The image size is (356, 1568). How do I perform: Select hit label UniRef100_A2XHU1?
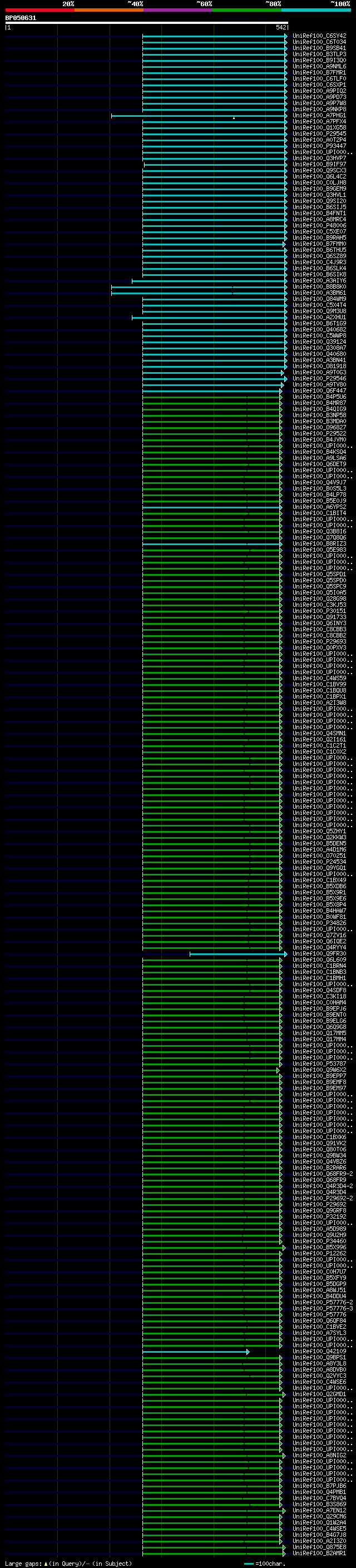pos(319,317)
